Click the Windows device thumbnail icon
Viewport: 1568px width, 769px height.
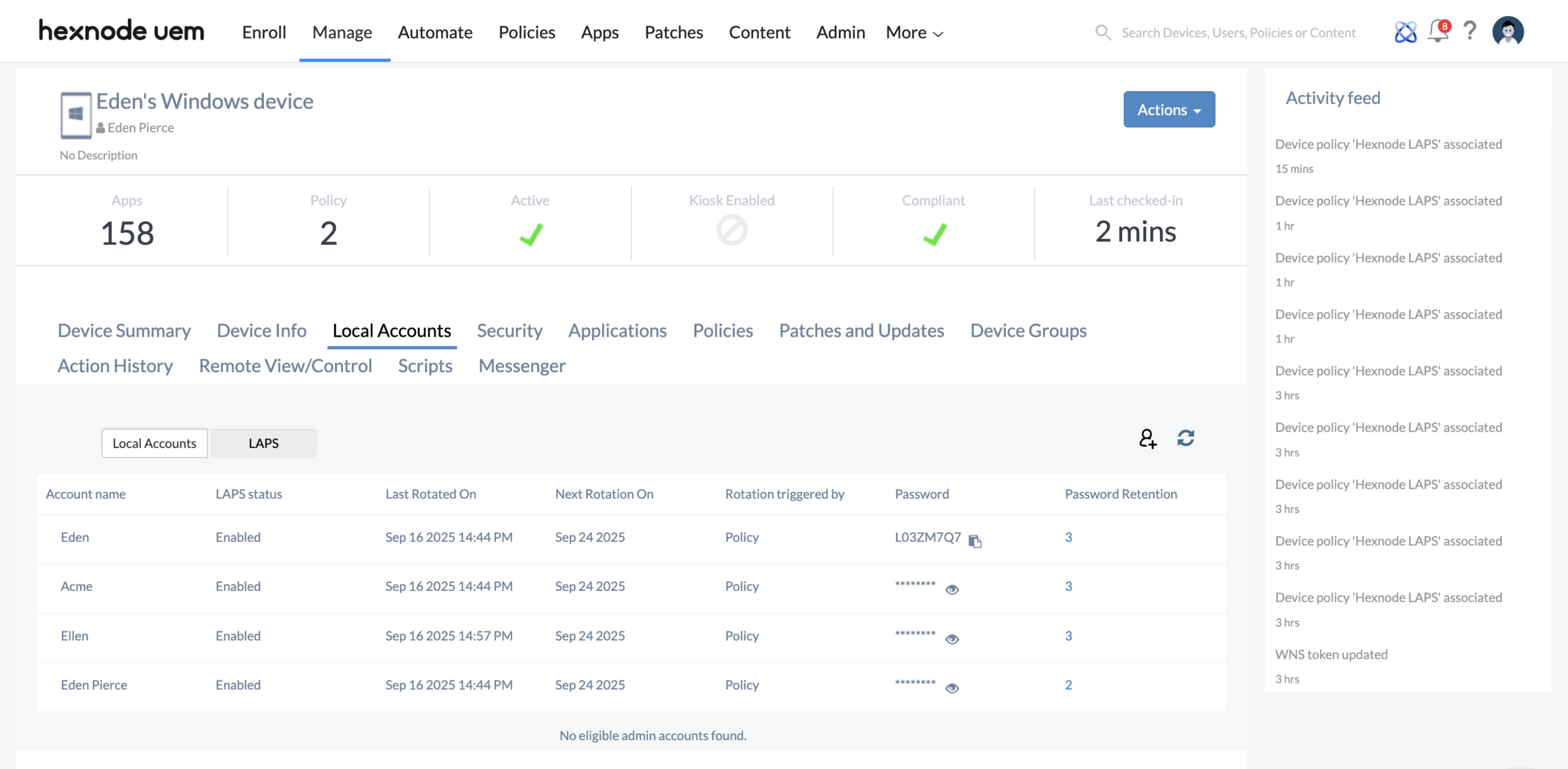[x=76, y=114]
